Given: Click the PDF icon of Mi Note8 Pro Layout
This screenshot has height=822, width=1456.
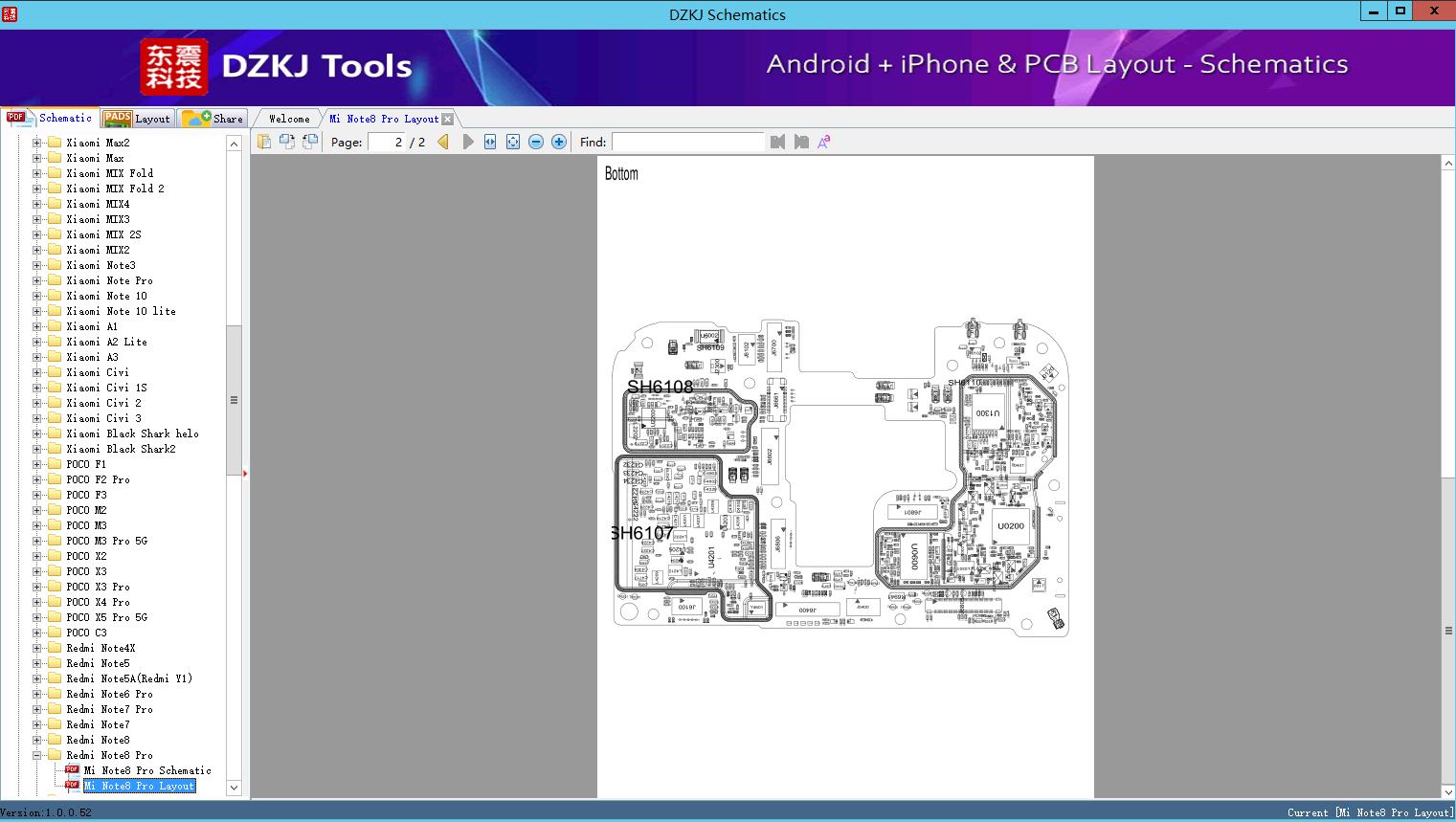Looking at the screenshot, I should click(72, 786).
